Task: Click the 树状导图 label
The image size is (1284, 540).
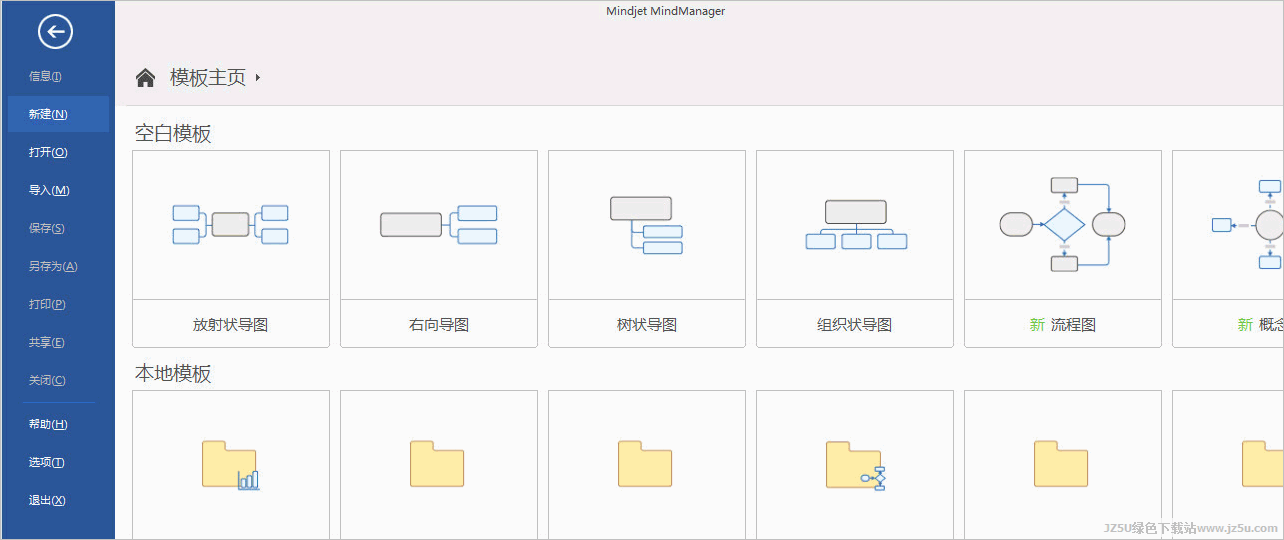Action: 647,324
